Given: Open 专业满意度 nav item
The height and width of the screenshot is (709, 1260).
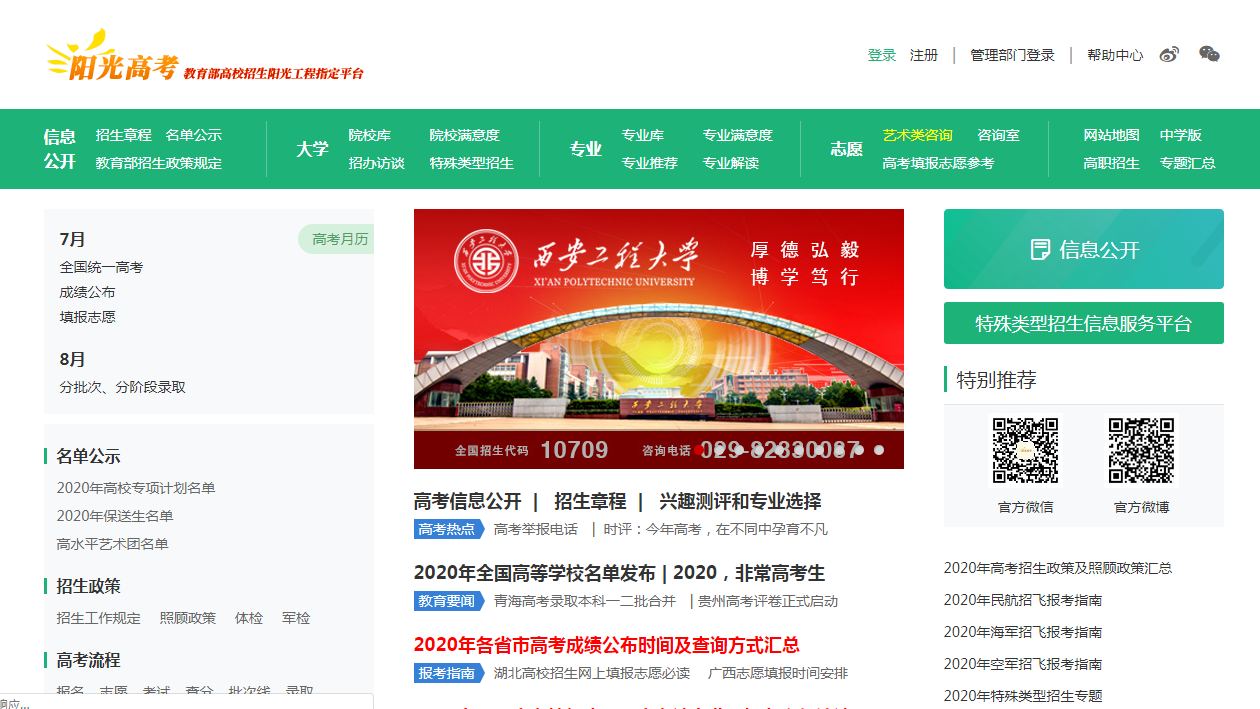Looking at the screenshot, I should (x=738, y=135).
